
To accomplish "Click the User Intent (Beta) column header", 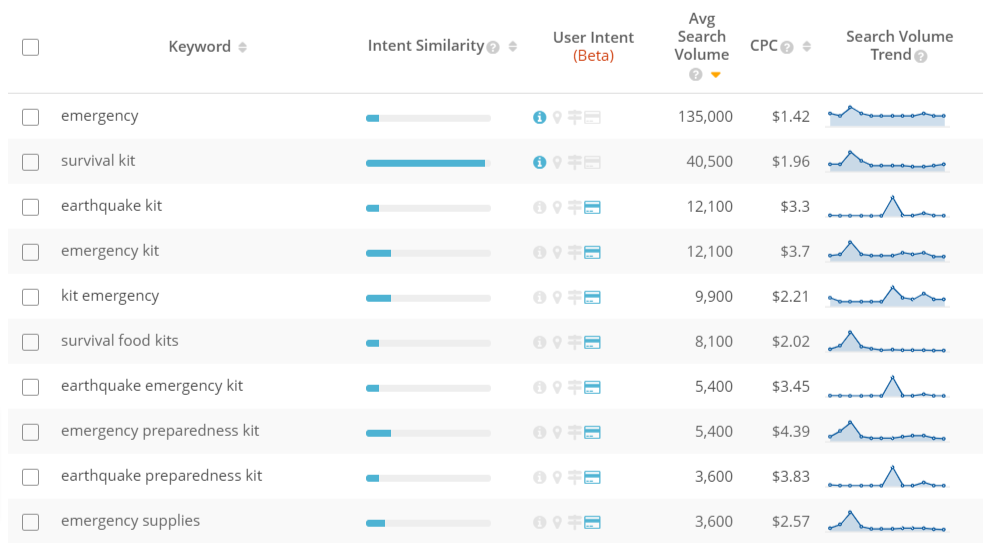I will pyautogui.click(x=593, y=46).
